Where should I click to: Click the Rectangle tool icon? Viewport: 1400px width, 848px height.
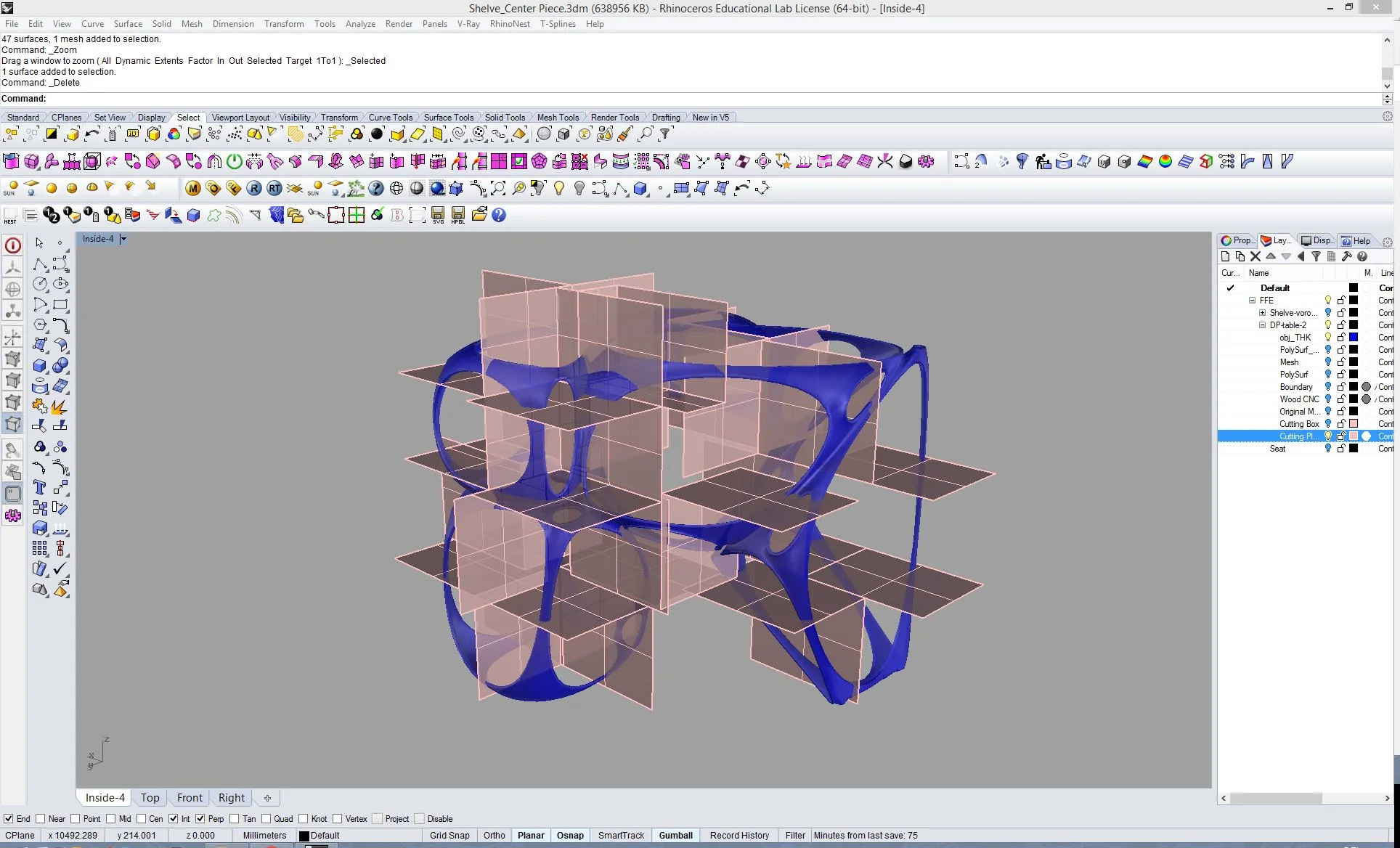tap(61, 305)
